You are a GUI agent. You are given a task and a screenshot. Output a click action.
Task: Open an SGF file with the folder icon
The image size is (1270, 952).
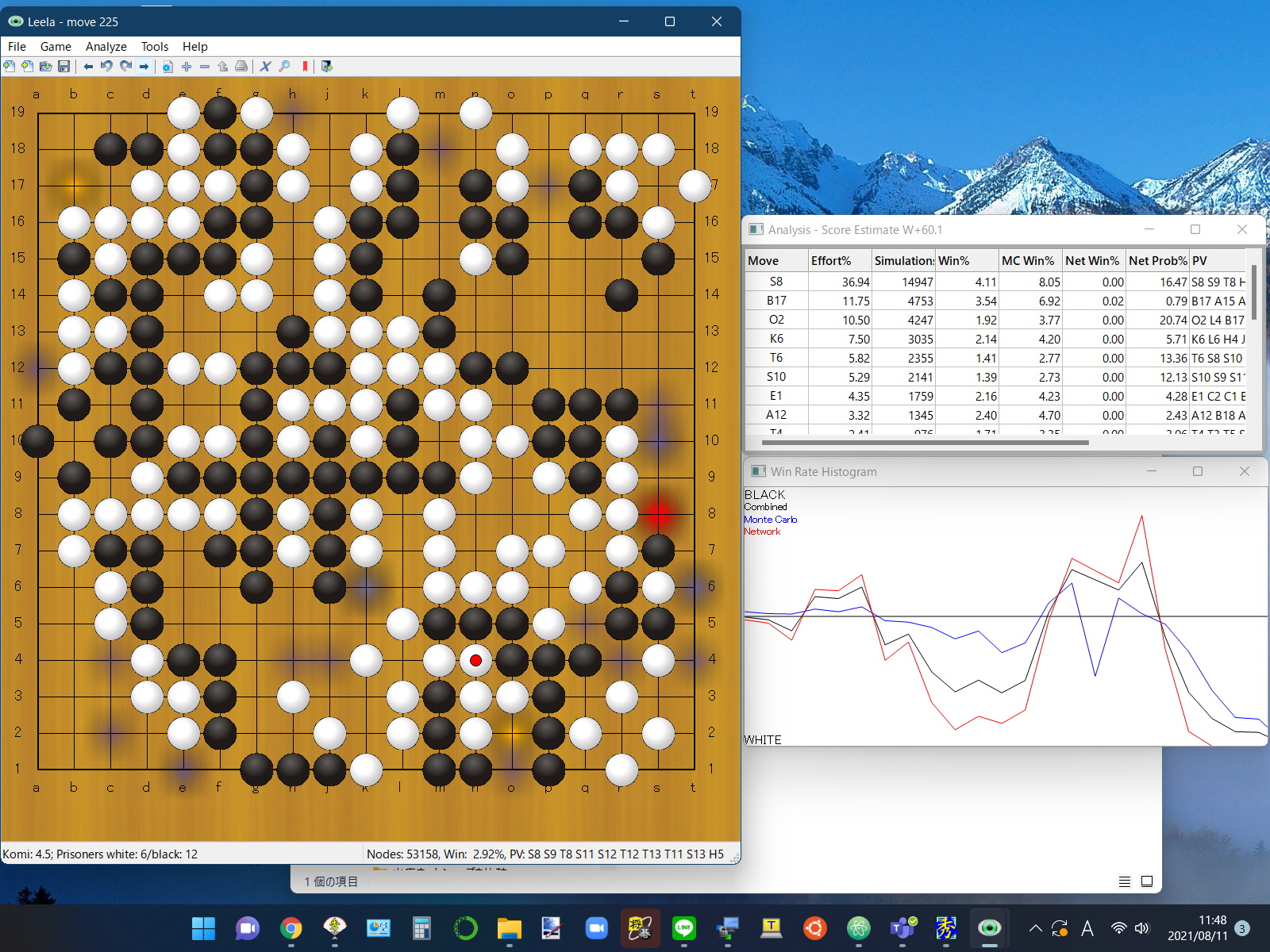pyautogui.click(x=45, y=67)
